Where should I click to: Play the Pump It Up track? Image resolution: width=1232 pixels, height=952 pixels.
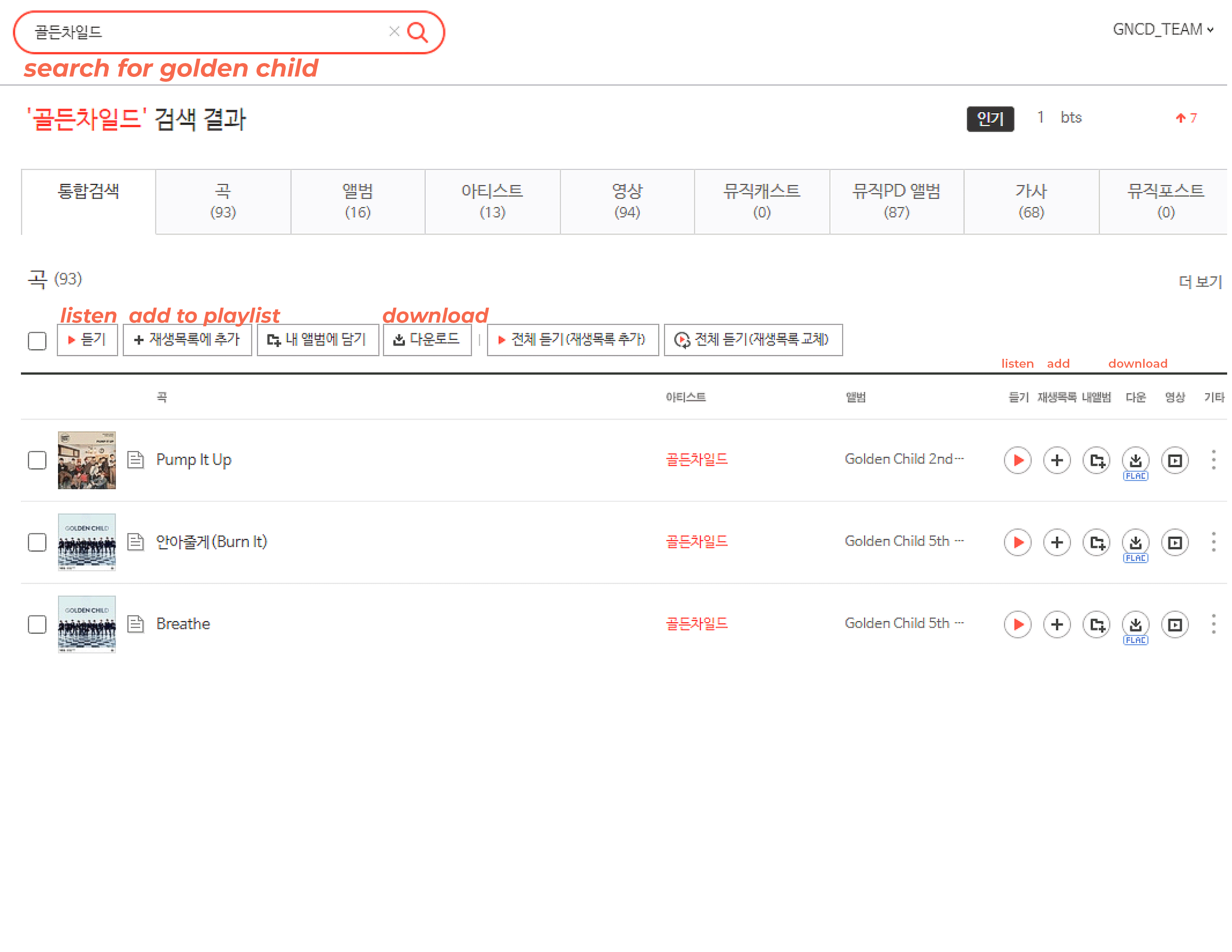(x=1018, y=461)
